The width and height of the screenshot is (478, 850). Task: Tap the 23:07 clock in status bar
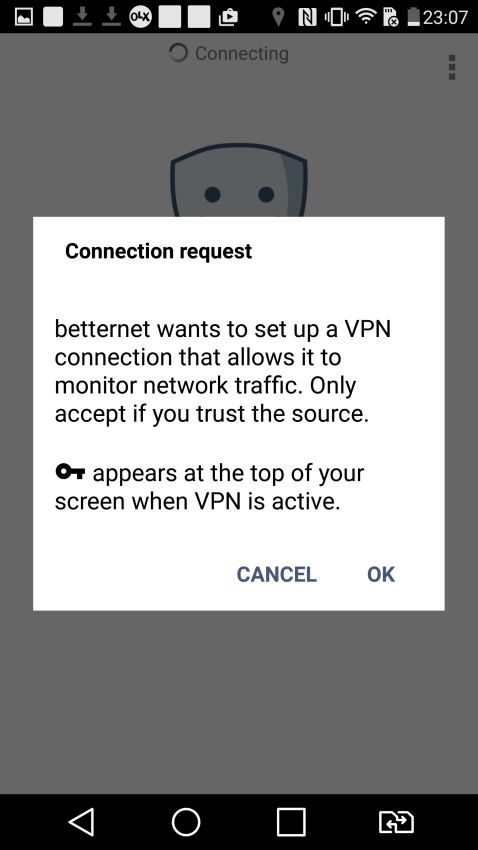tap(445, 17)
